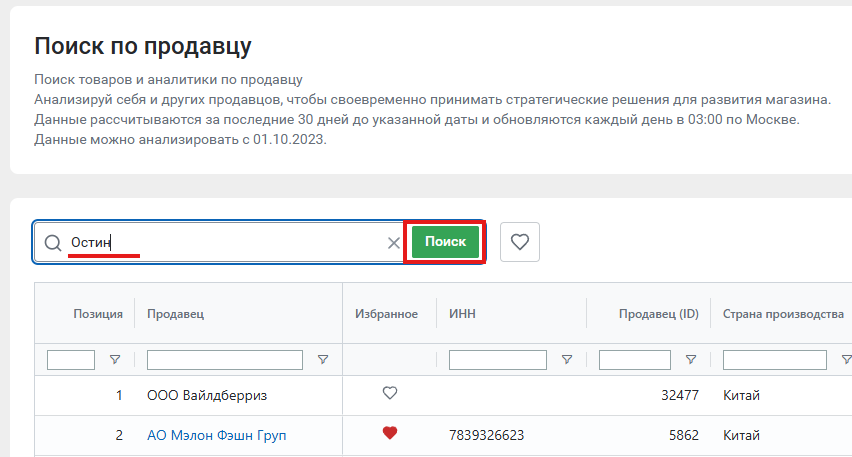Sort by the Продавец column header
Screen dimensions: 852x457
tap(175, 314)
